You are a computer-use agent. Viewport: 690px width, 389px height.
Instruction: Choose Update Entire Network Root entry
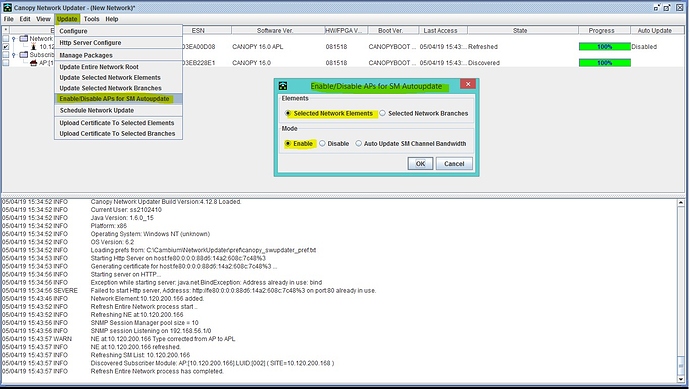(118, 67)
